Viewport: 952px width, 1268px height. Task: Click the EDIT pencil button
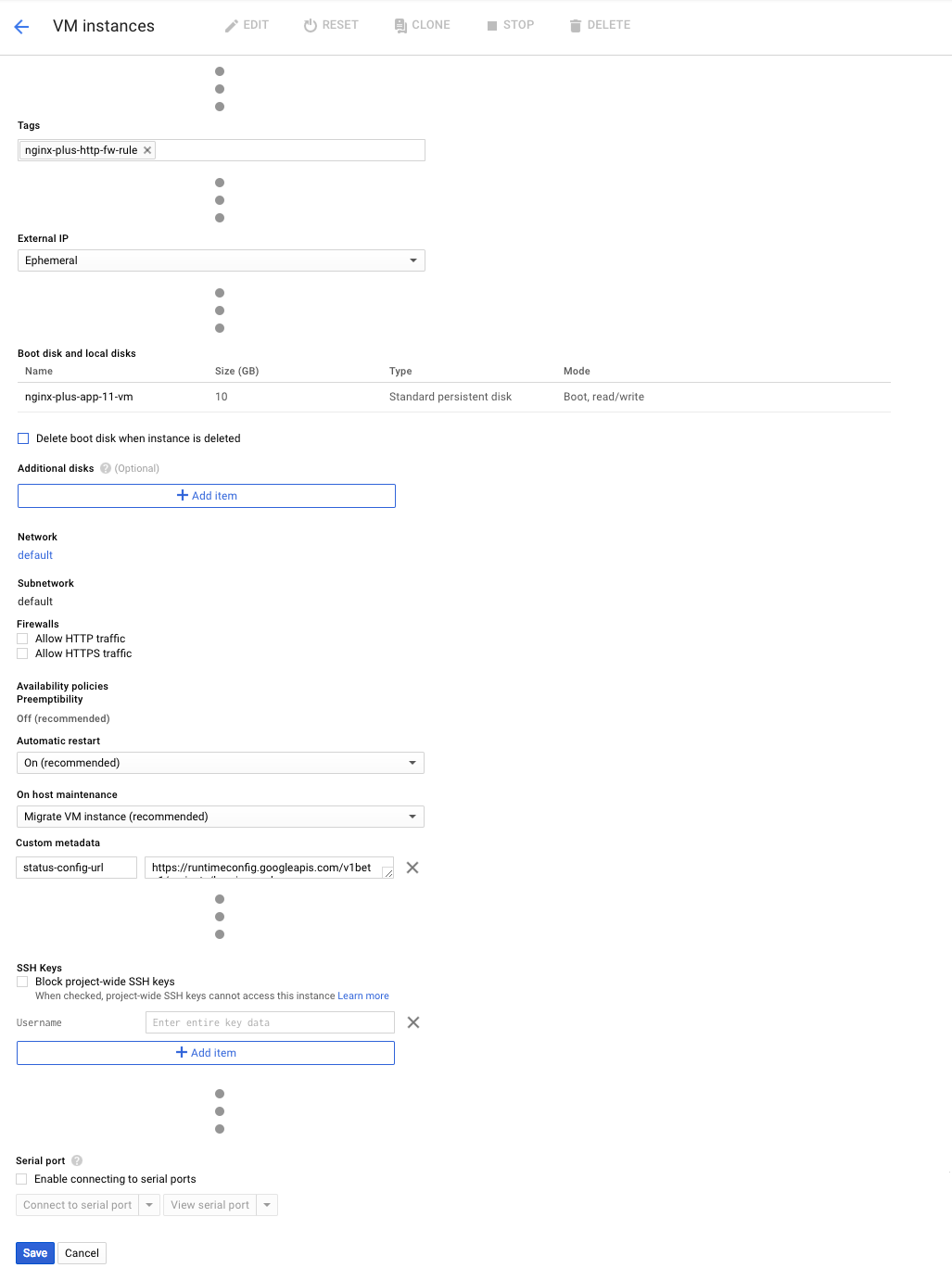pyautogui.click(x=247, y=25)
